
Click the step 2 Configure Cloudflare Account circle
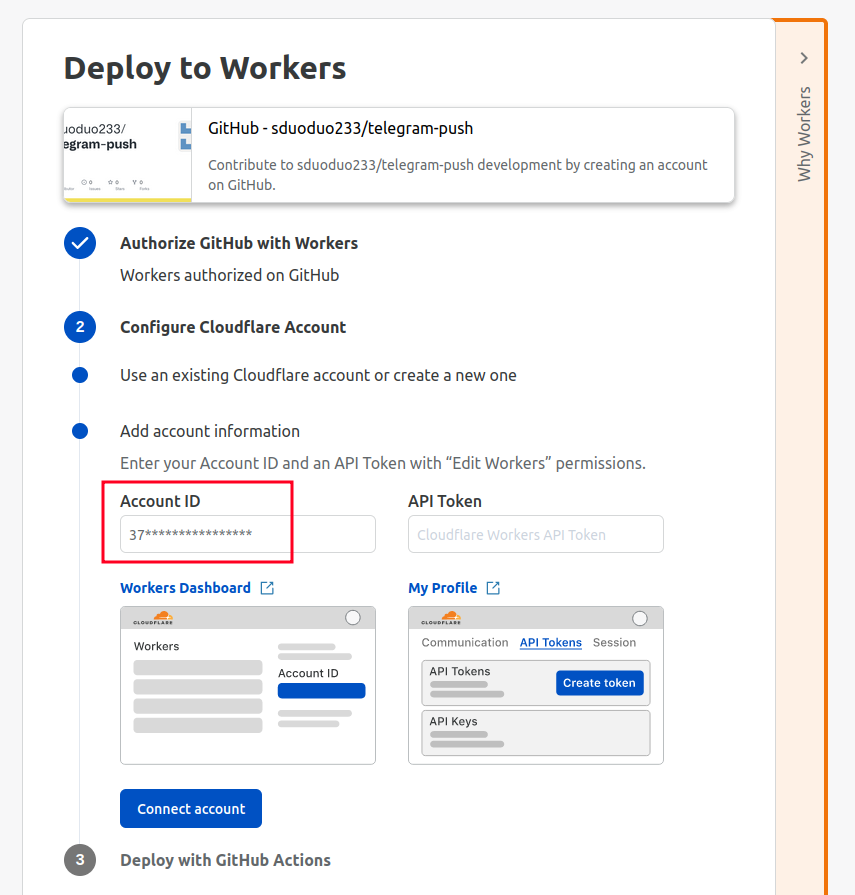pos(80,327)
